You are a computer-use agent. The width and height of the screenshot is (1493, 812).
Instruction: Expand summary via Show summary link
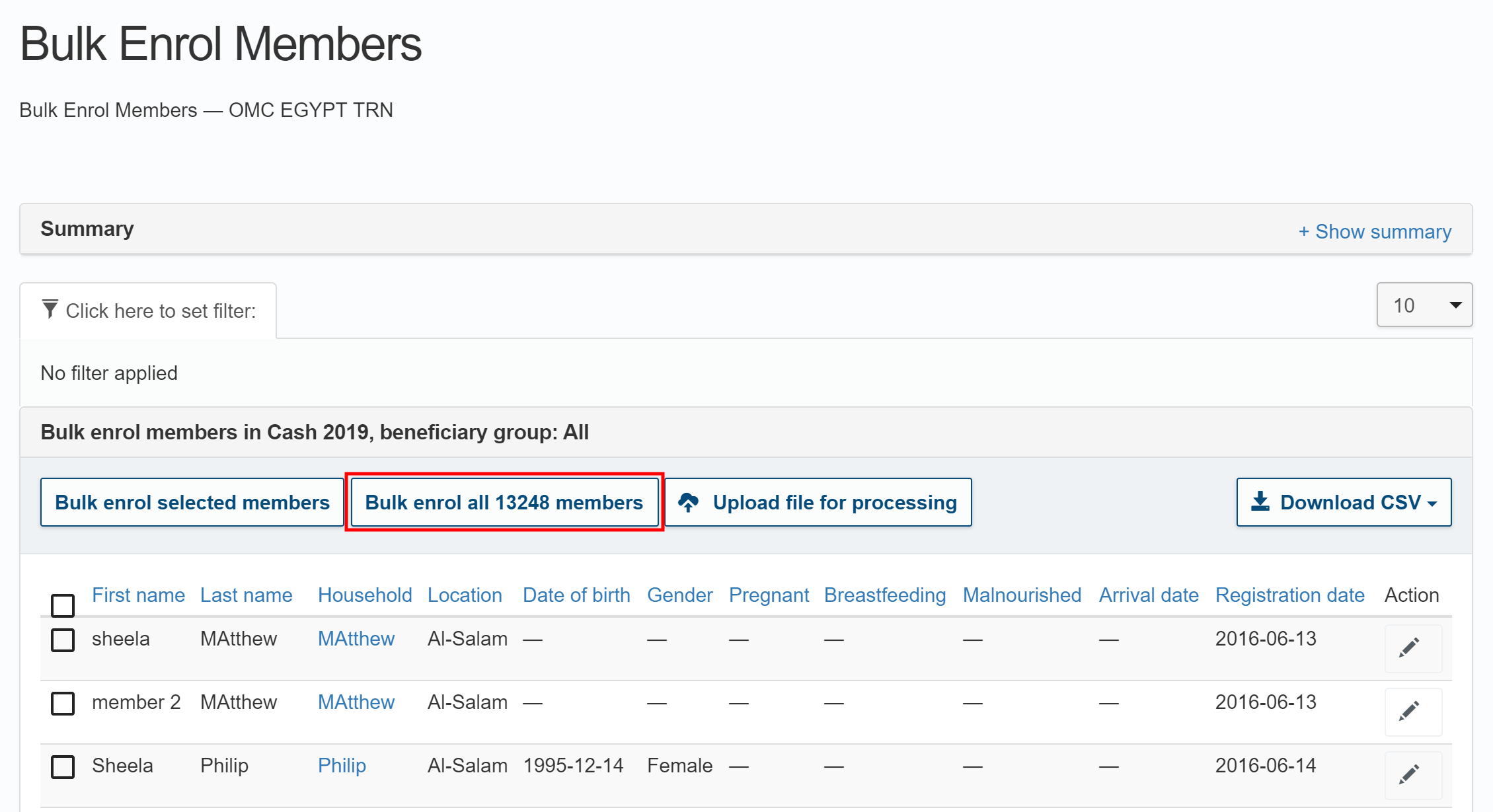pyautogui.click(x=1375, y=231)
